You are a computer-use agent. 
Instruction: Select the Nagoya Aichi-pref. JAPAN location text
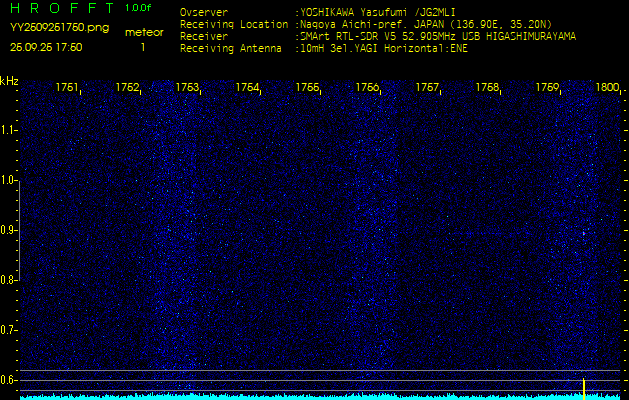point(425,24)
